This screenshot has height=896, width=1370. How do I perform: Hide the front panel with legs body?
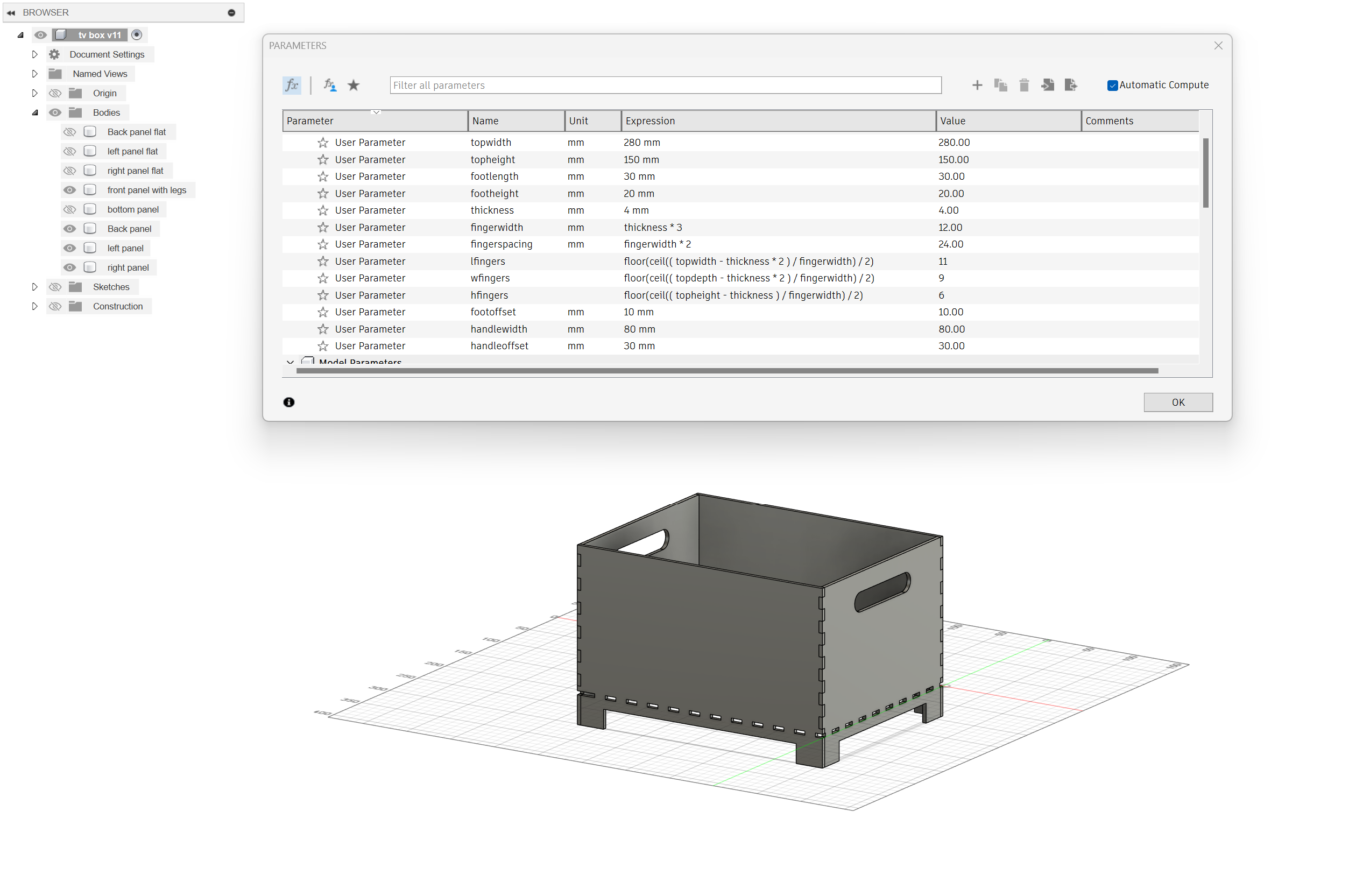click(x=69, y=190)
